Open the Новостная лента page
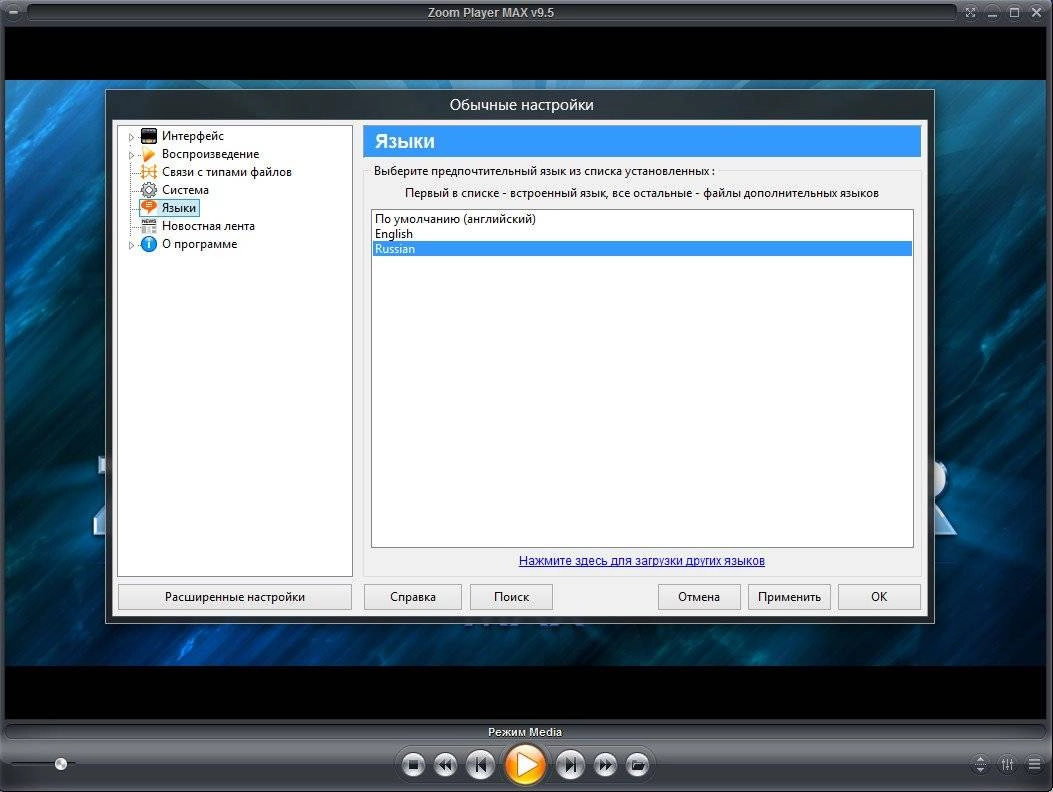This screenshot has width=1053, height=792. point(208,226)
